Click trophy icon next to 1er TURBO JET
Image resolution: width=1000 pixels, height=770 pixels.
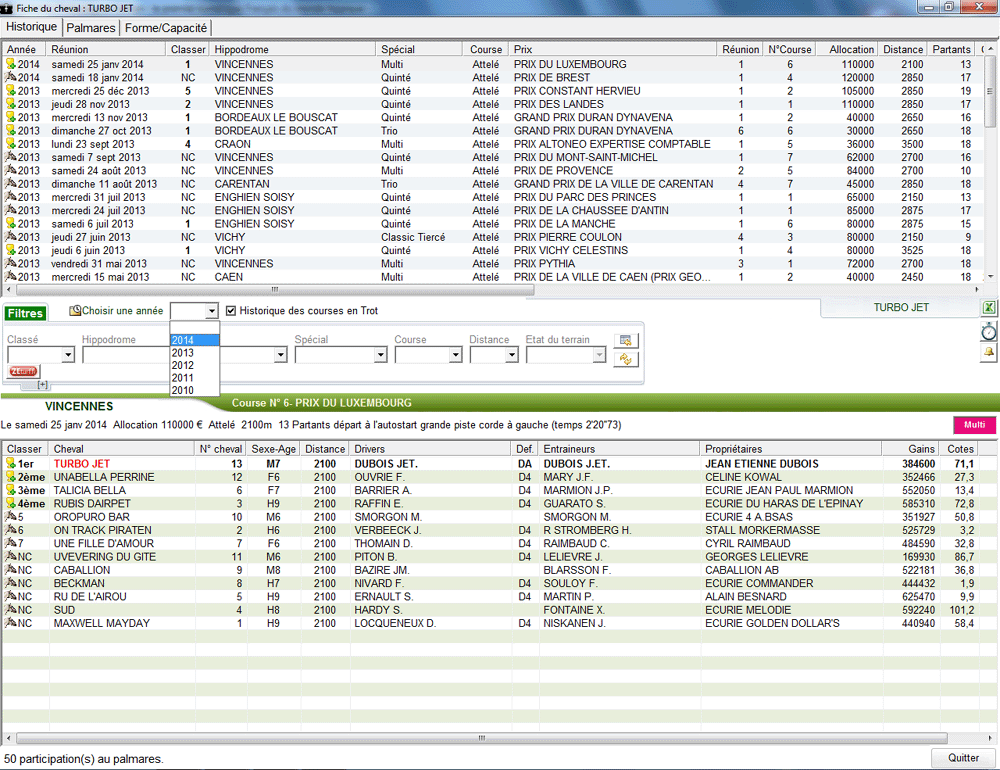(x=10, y=463)
